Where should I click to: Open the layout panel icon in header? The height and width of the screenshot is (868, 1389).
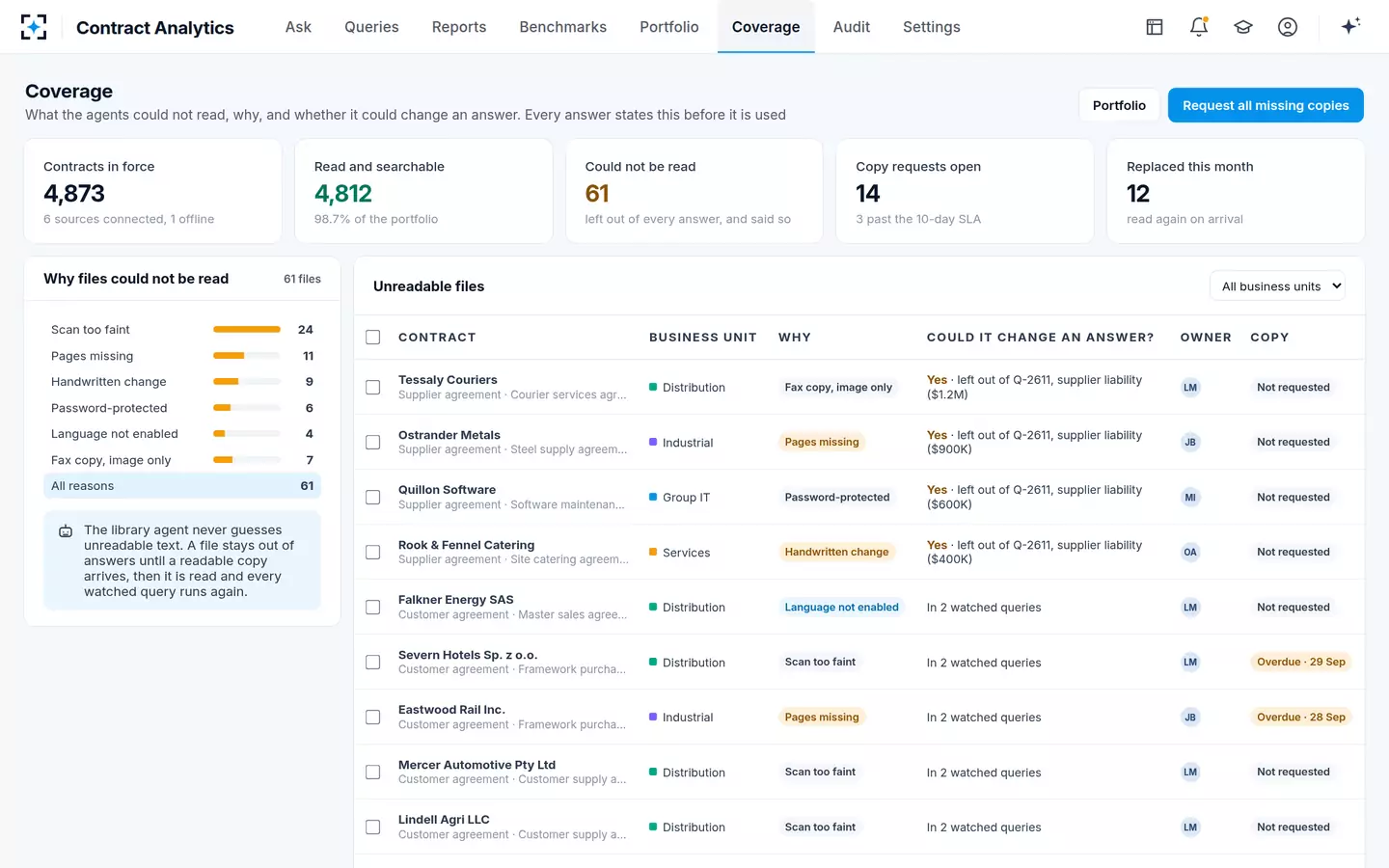coord(1155,27)
